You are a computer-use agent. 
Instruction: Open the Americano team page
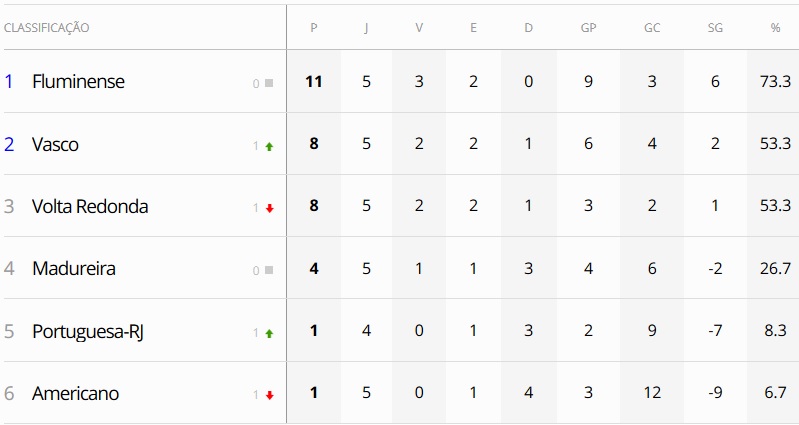(75, 393)
